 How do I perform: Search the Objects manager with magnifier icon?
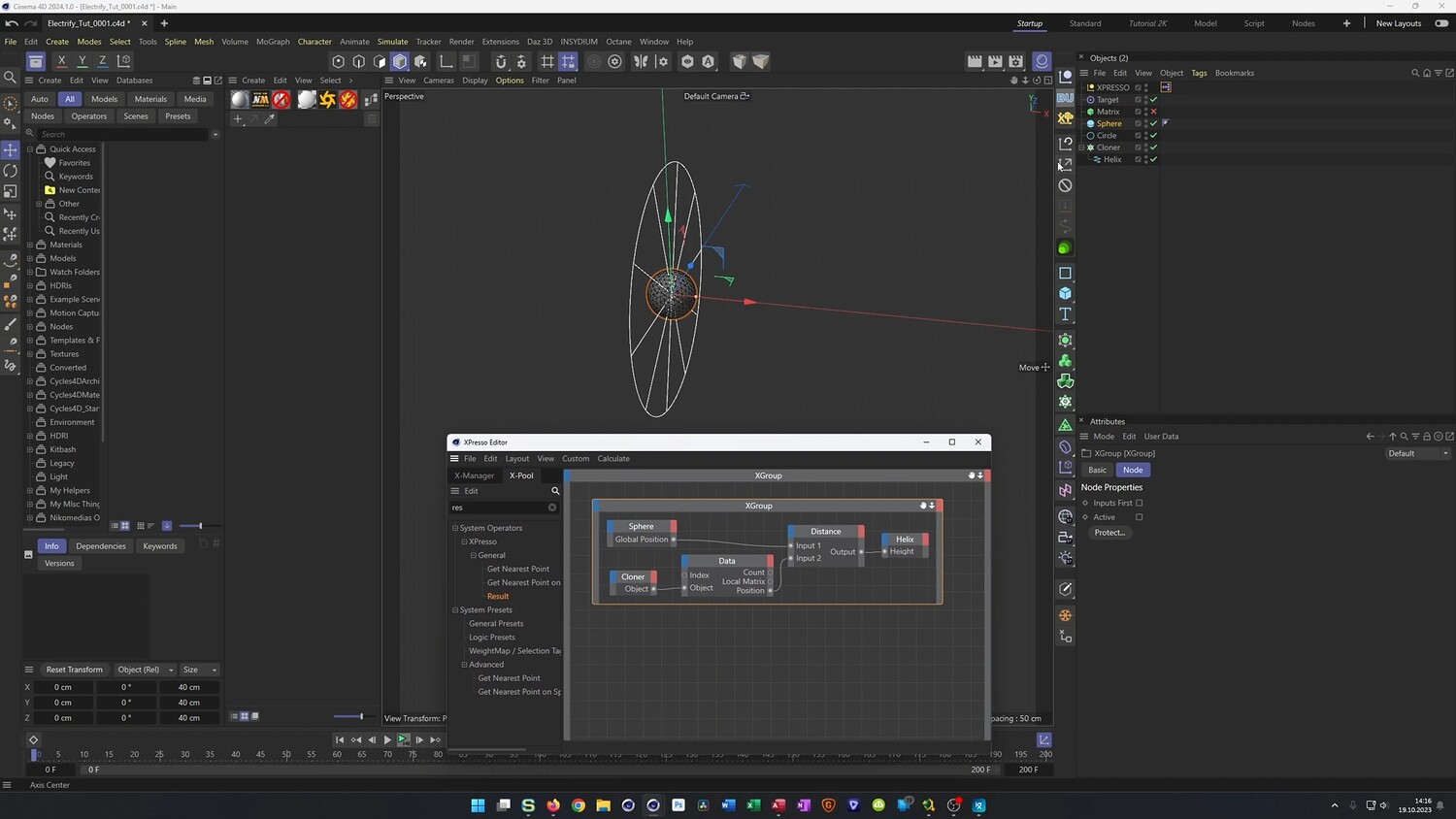point(1415,73)
